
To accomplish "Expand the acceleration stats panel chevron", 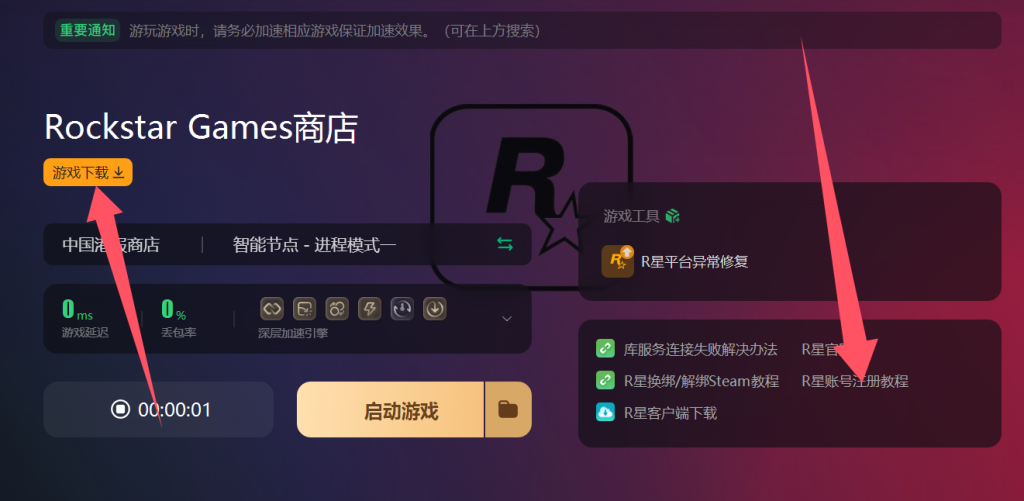I will click(507, 319).
